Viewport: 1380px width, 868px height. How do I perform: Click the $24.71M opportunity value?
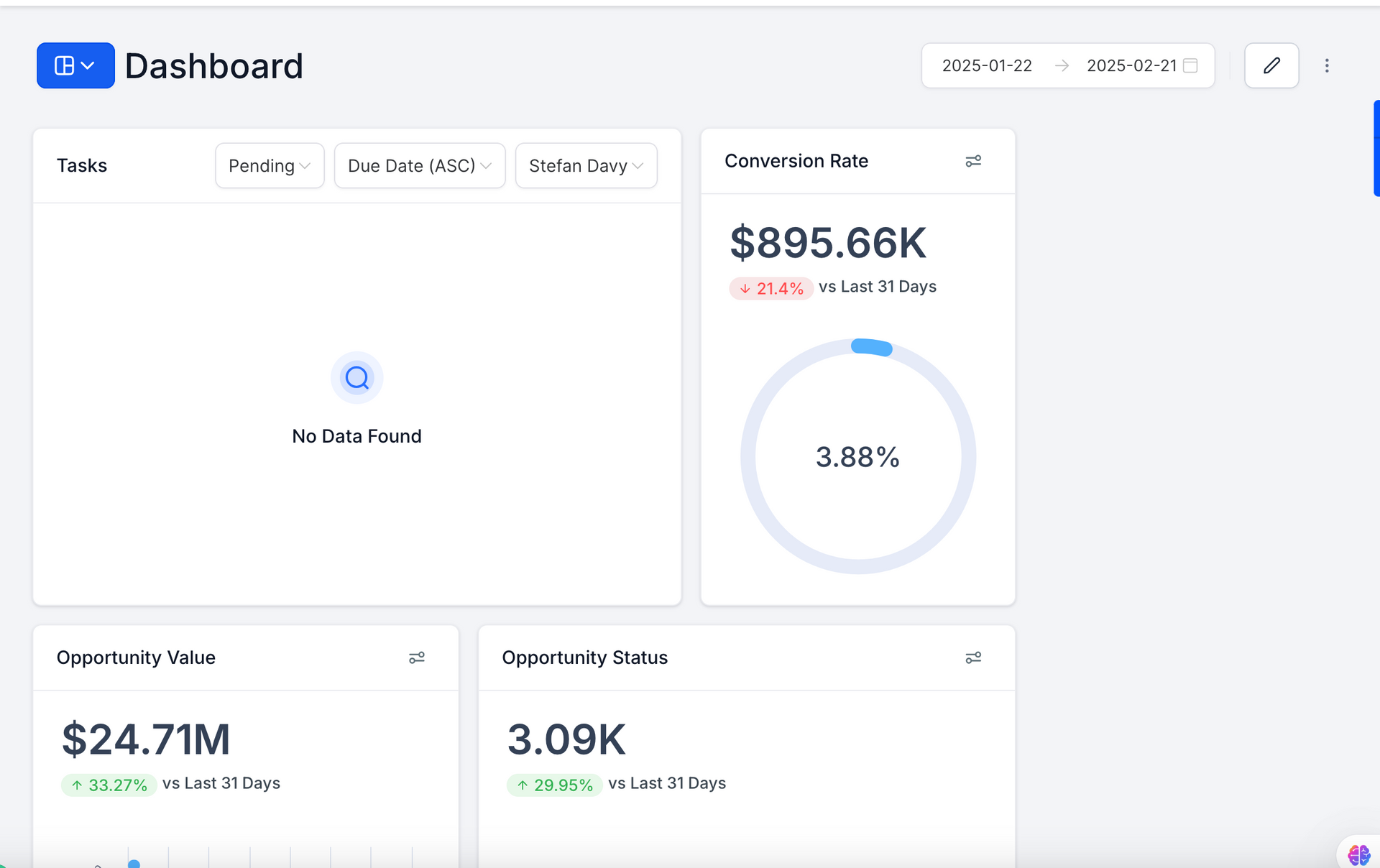tap(146, 739)
